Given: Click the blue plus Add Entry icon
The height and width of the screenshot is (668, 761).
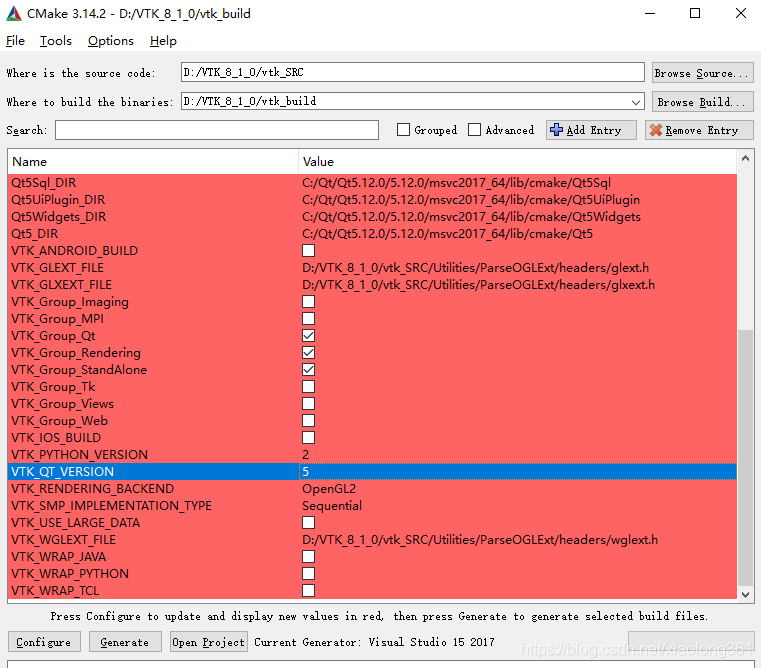Looking at the screenshot, I should (x=556, y=130).
